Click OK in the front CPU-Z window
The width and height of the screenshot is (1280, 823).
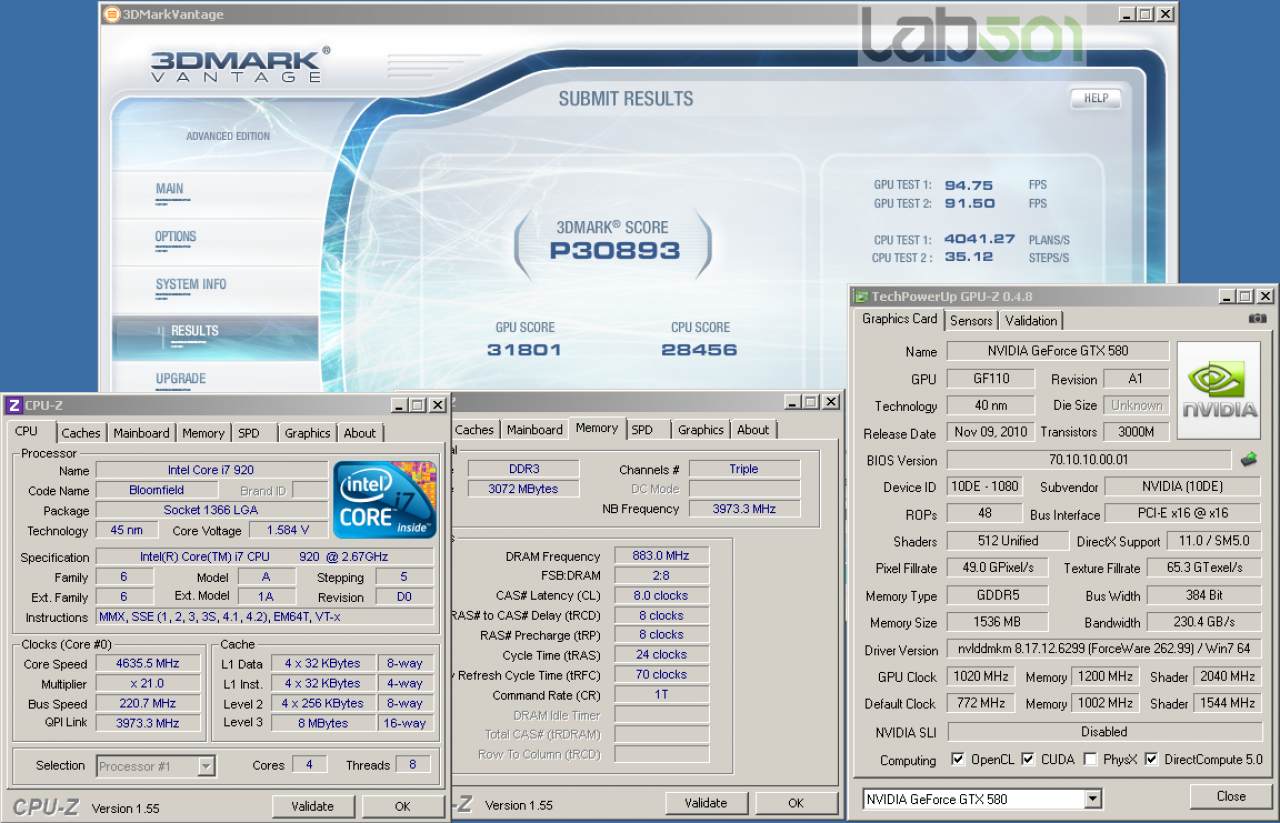pyautogui.click(x=402, y=806)
